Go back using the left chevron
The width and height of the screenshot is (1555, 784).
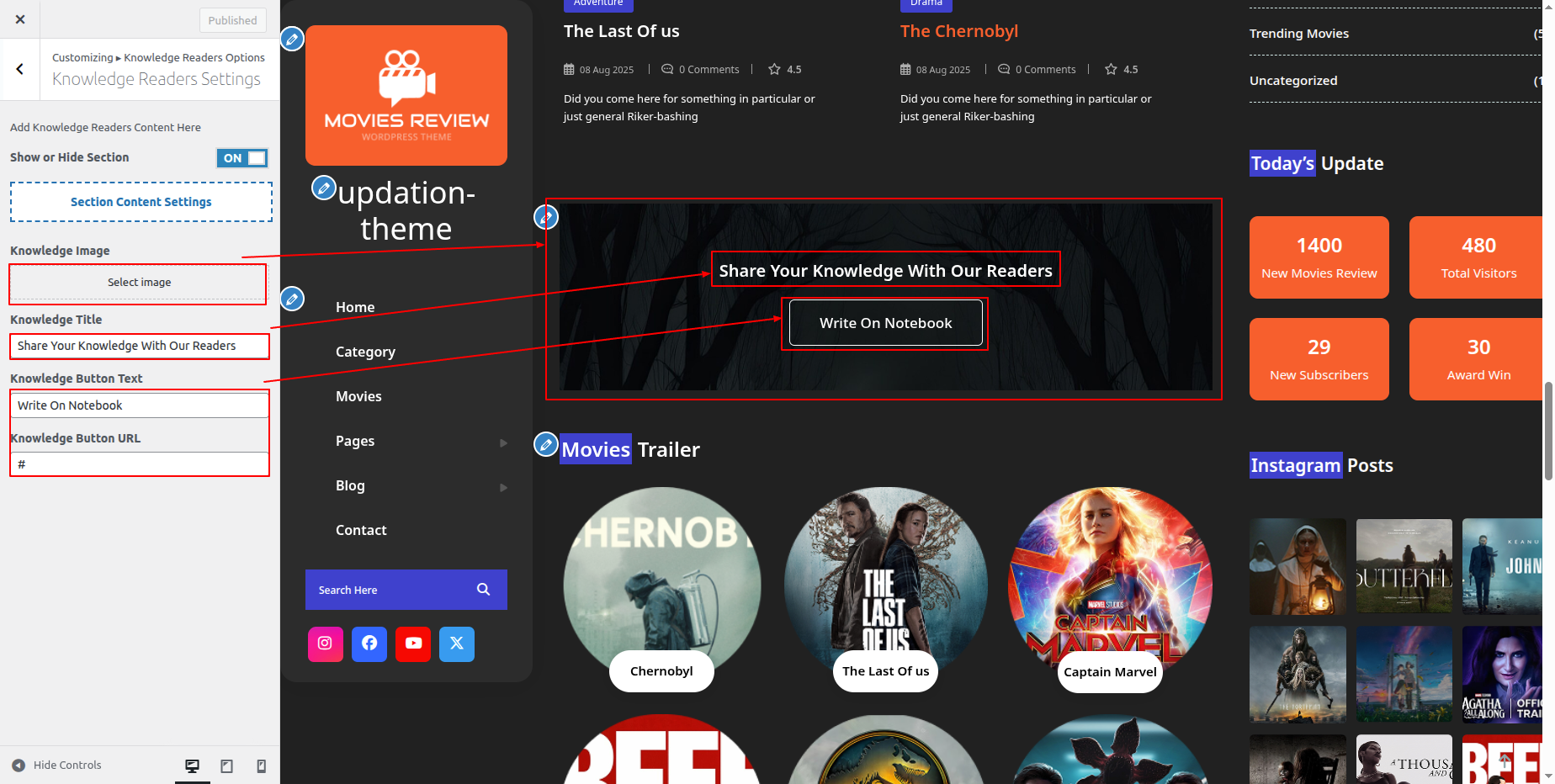click(x=20, y=70)
